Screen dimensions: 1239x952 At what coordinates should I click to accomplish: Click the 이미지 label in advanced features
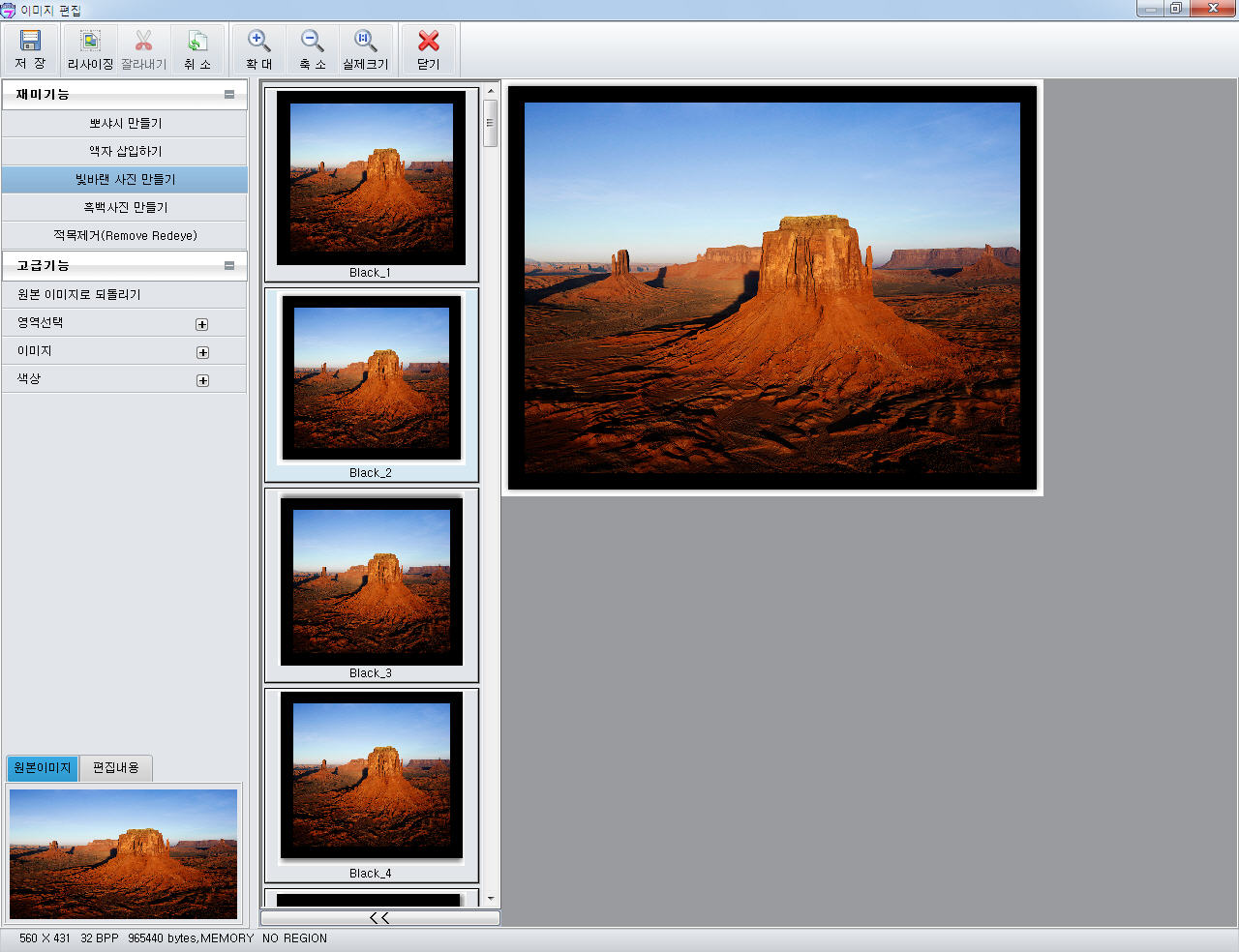click(x=34, y=350)
